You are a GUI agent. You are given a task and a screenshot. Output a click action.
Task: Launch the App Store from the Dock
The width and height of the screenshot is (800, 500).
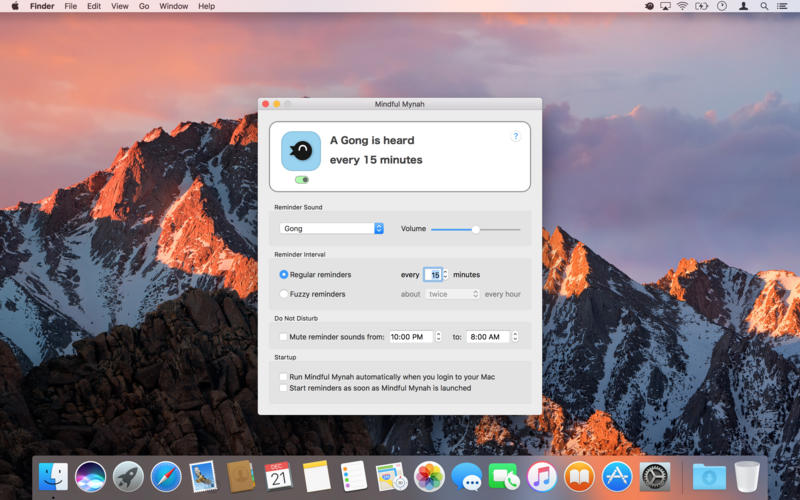(617, 476)
